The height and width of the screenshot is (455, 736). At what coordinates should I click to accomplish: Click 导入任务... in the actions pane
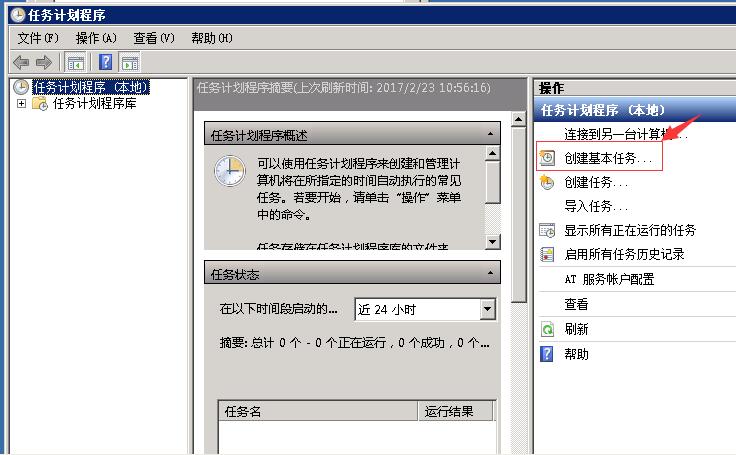(x=596, y=206)
